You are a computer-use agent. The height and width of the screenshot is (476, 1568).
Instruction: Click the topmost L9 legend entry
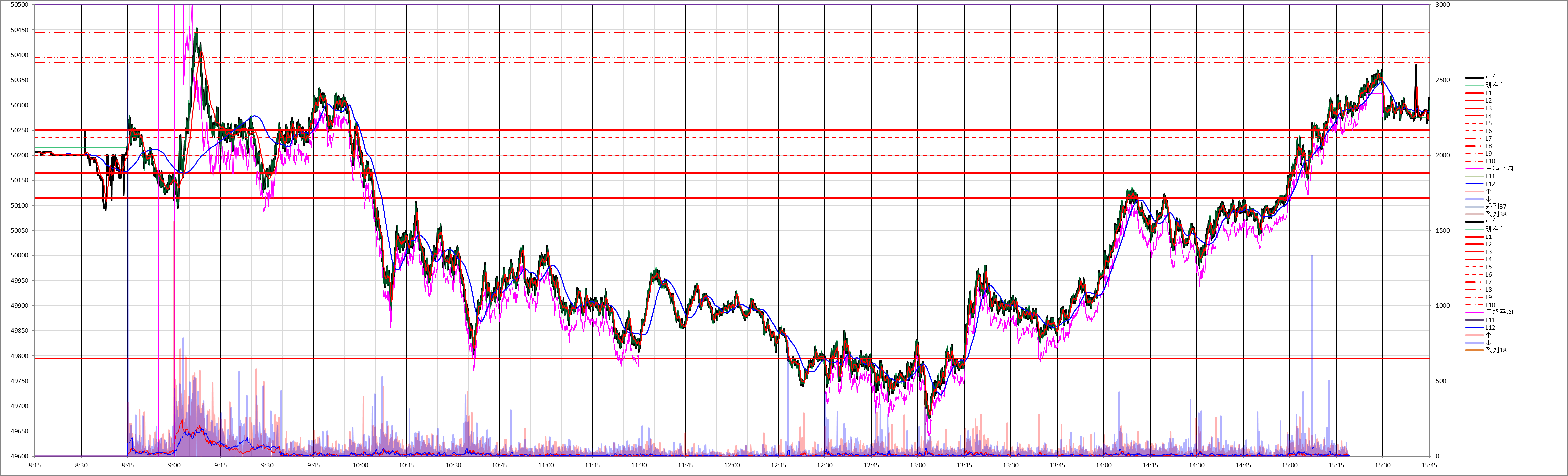pos(1488,154)
